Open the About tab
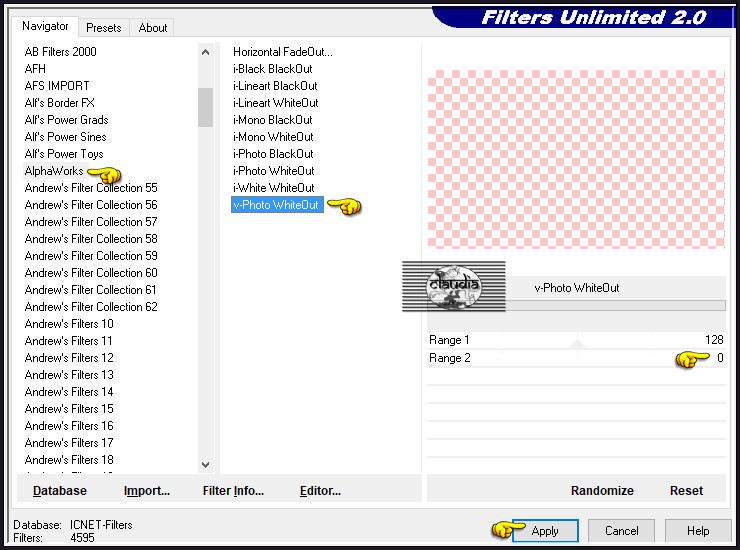Image resolution: width=740 pixels, height=550 pixels. click(152, 28)
